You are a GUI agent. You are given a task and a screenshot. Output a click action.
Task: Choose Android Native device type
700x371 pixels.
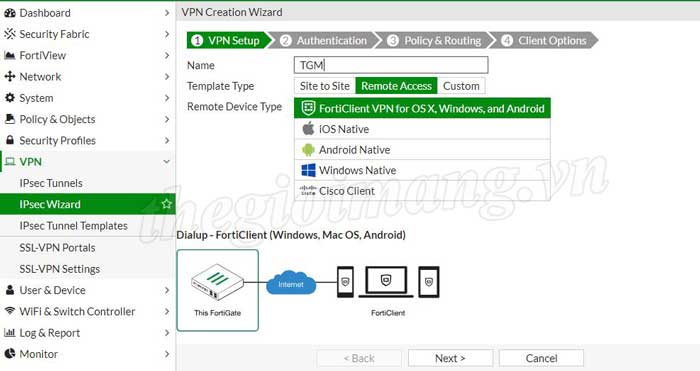[x=422, y=150]
